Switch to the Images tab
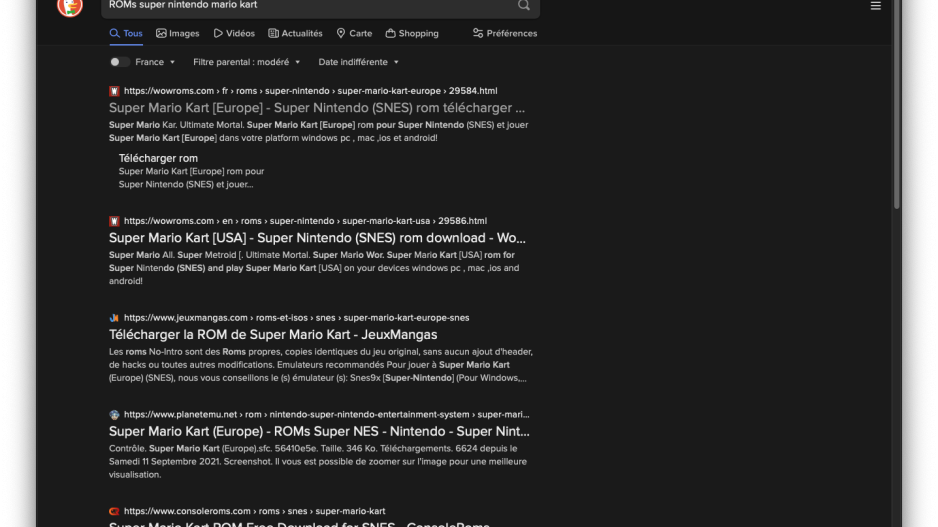Viewport: 938px width, 527px height. 178,33
